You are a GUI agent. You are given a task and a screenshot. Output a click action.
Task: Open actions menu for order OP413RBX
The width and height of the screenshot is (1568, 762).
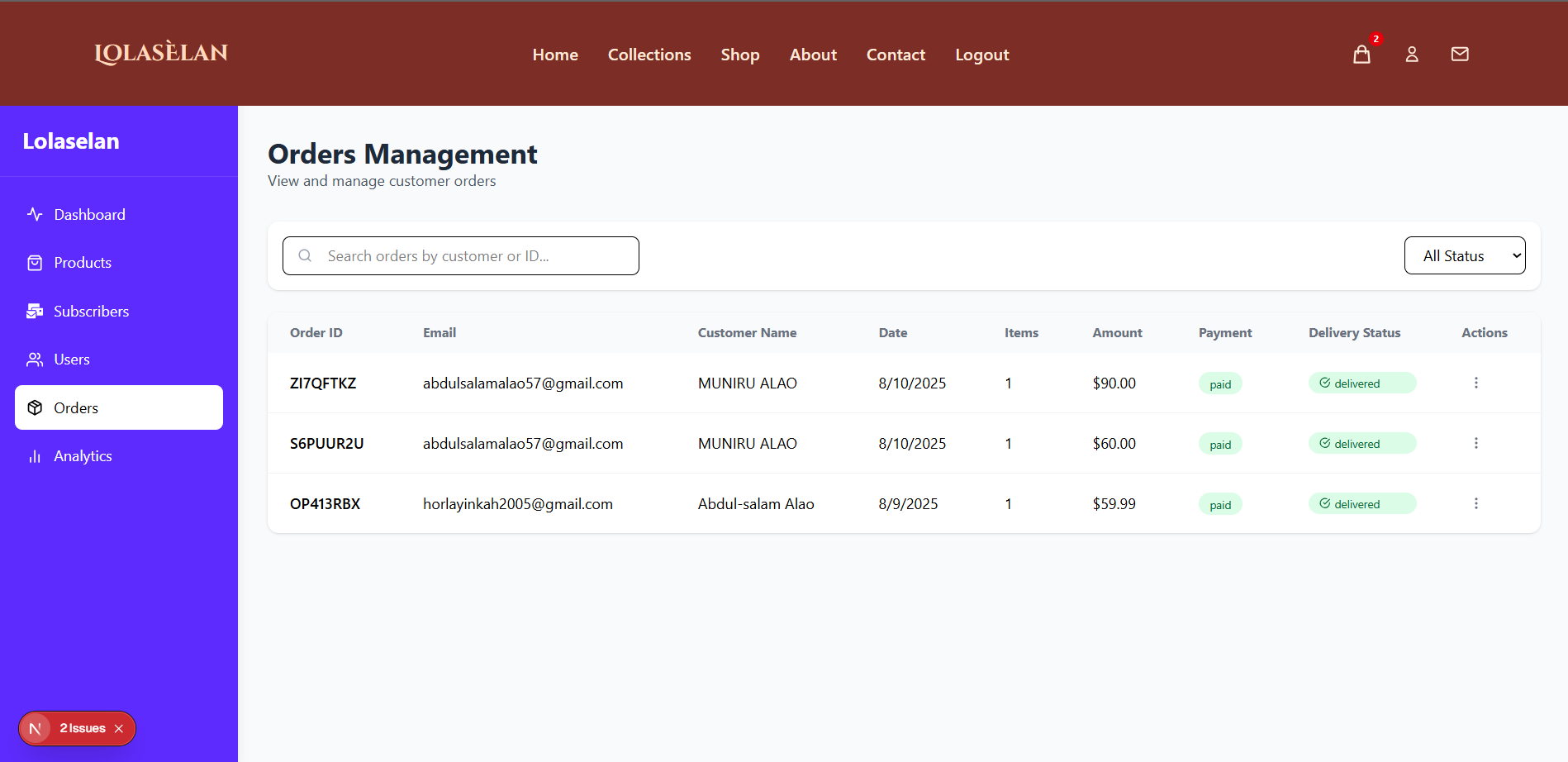(1476, 502)
